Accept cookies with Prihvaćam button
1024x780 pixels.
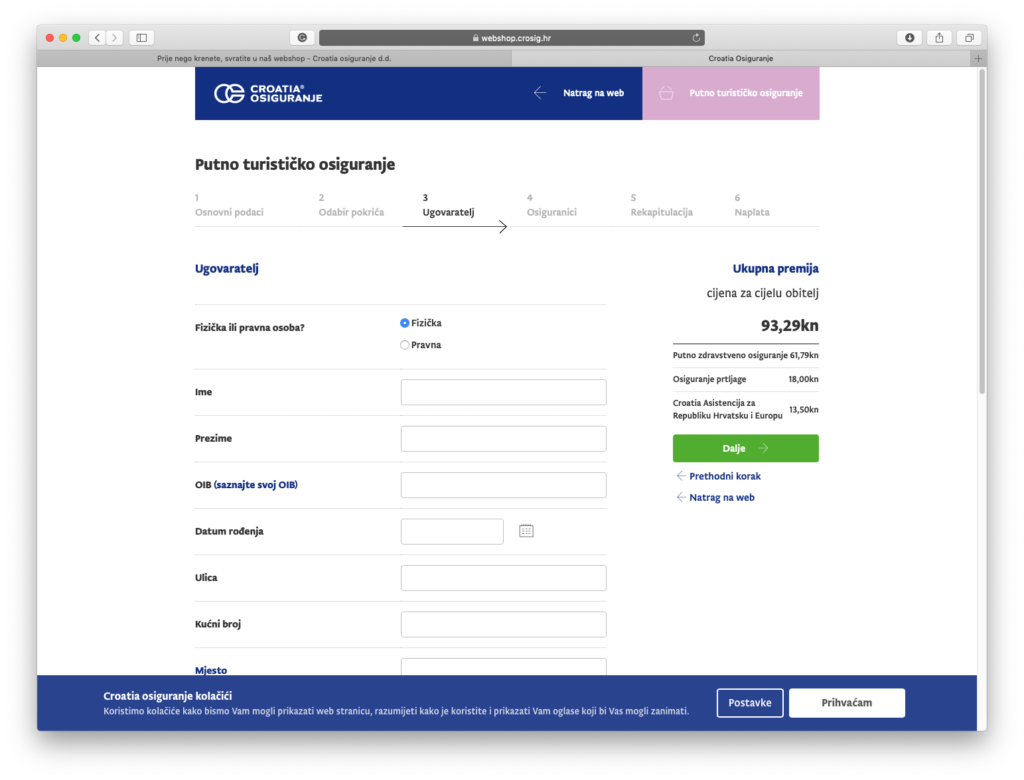[846, 703]
